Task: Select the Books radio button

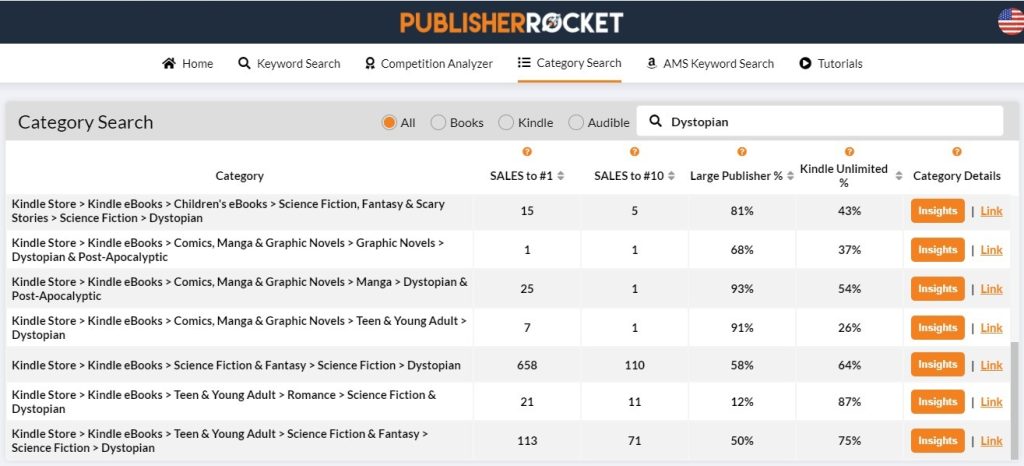Action: point(438,122)
